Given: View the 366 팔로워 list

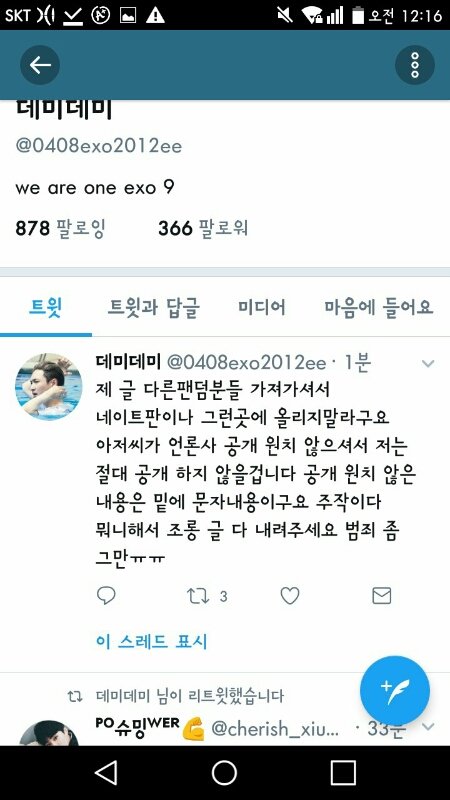Looking at the screenshot, I should tap(203, 228).
